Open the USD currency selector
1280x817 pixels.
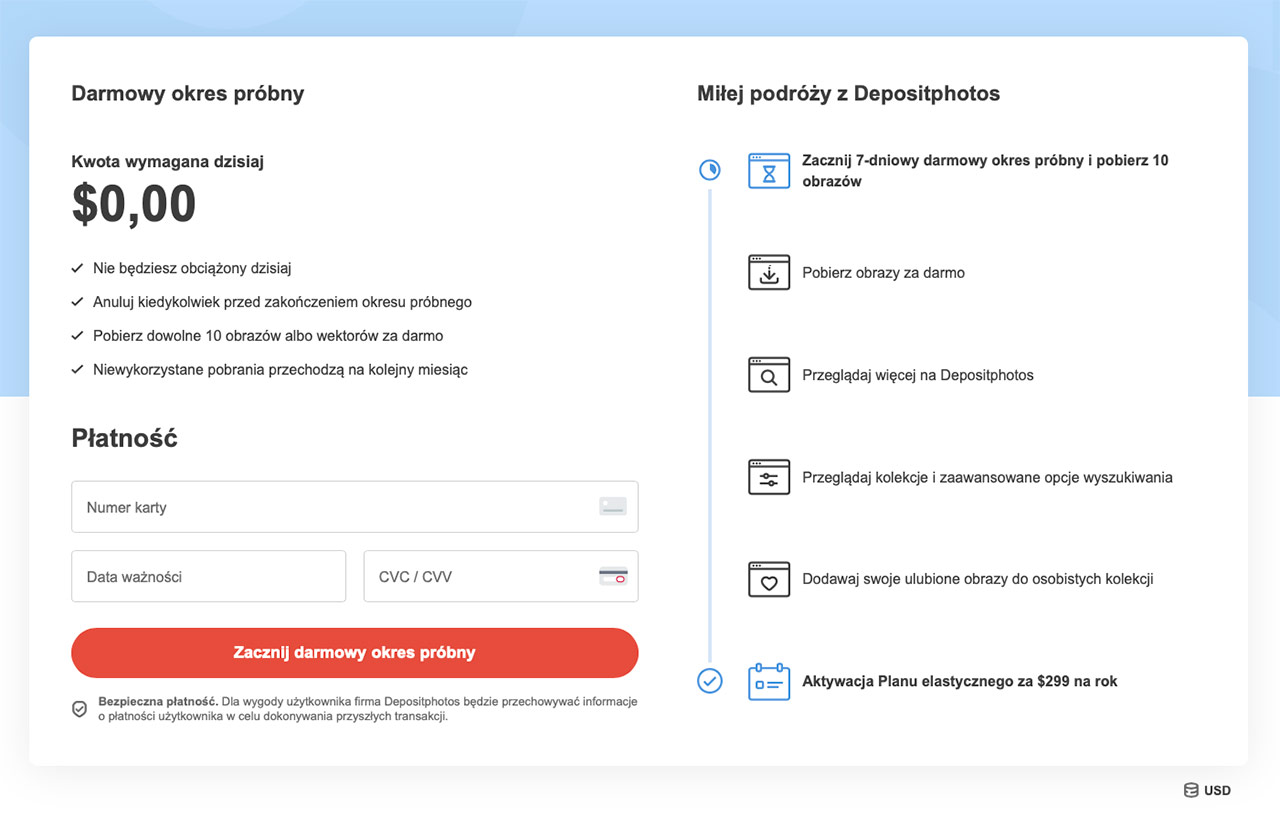click(1207, 790)
